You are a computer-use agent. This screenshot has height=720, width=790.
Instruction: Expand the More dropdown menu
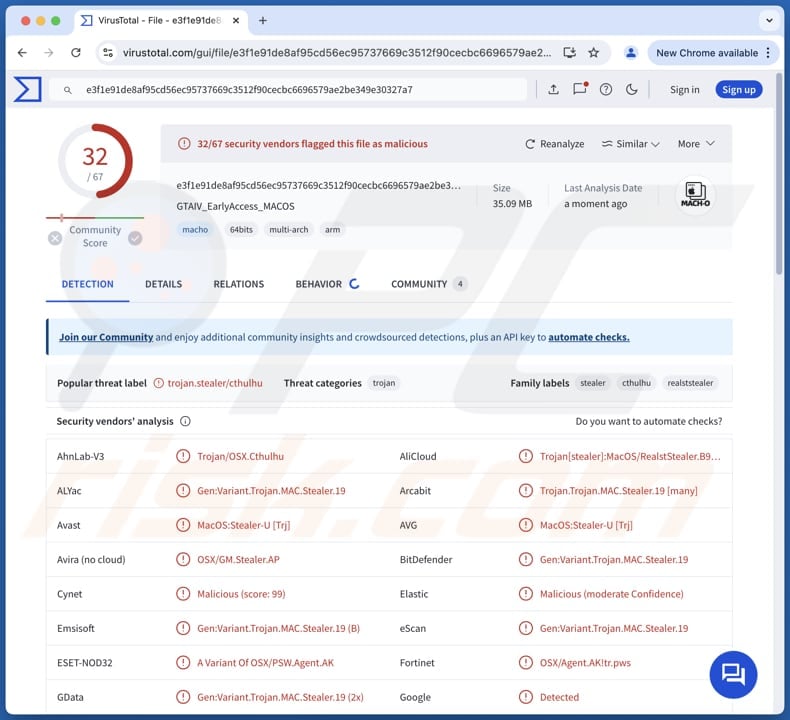696,144
